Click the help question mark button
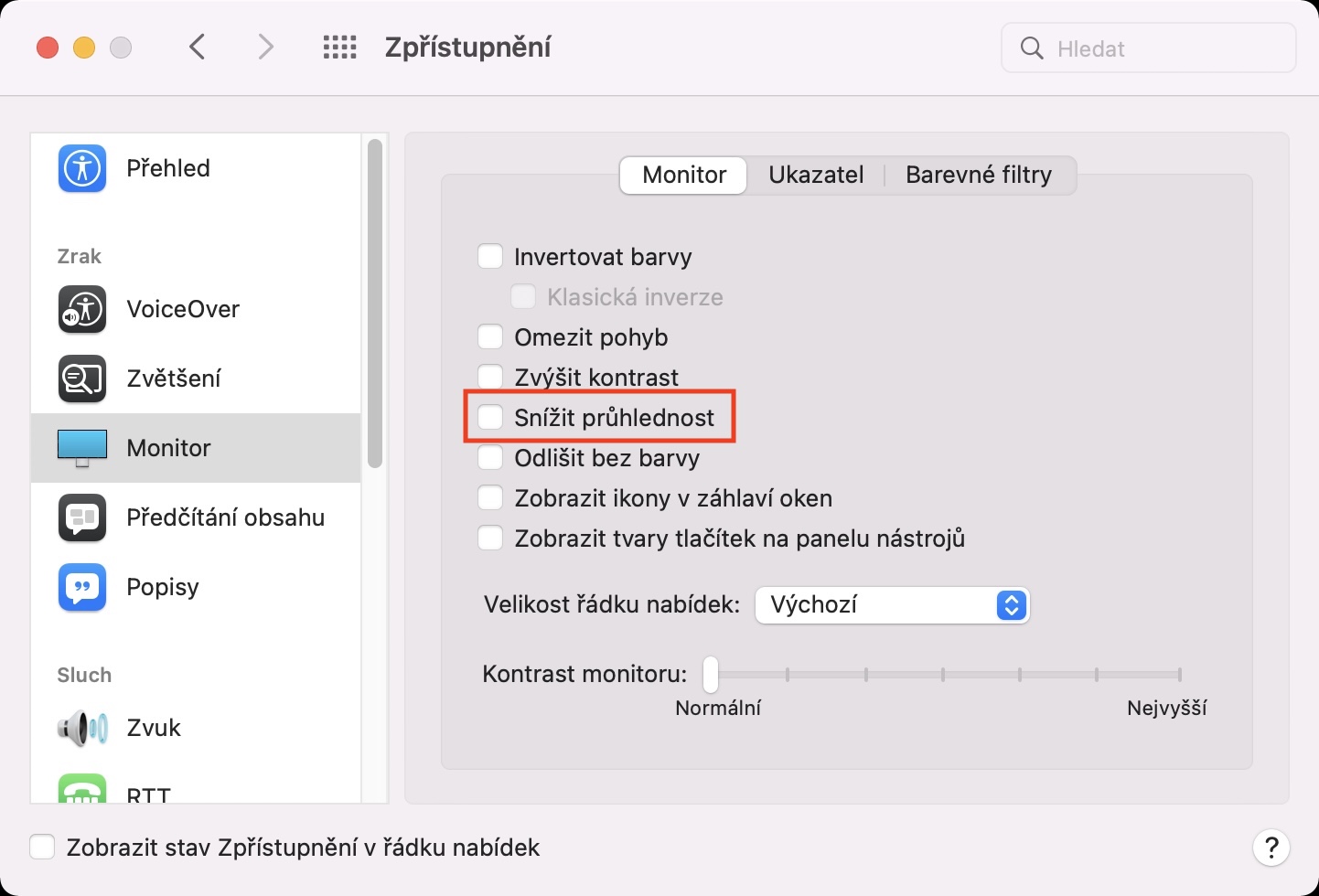The height and width of the screenshot is (896, 1319). [x=1271, y=848]
